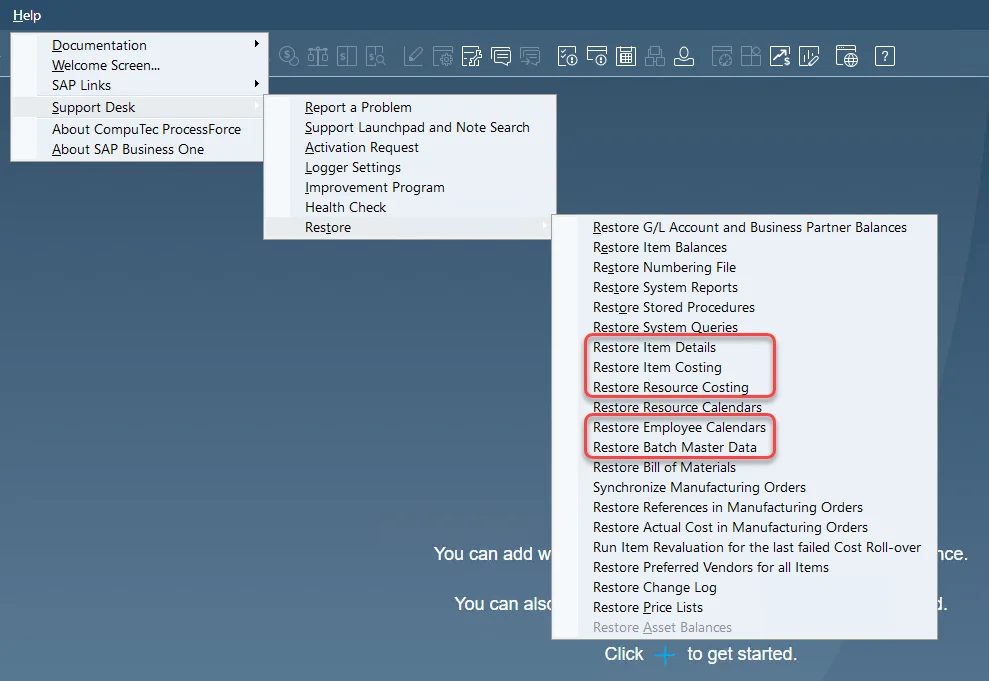
Task: Click the calculator icon in the toolbar
Action: coord(626,56)
